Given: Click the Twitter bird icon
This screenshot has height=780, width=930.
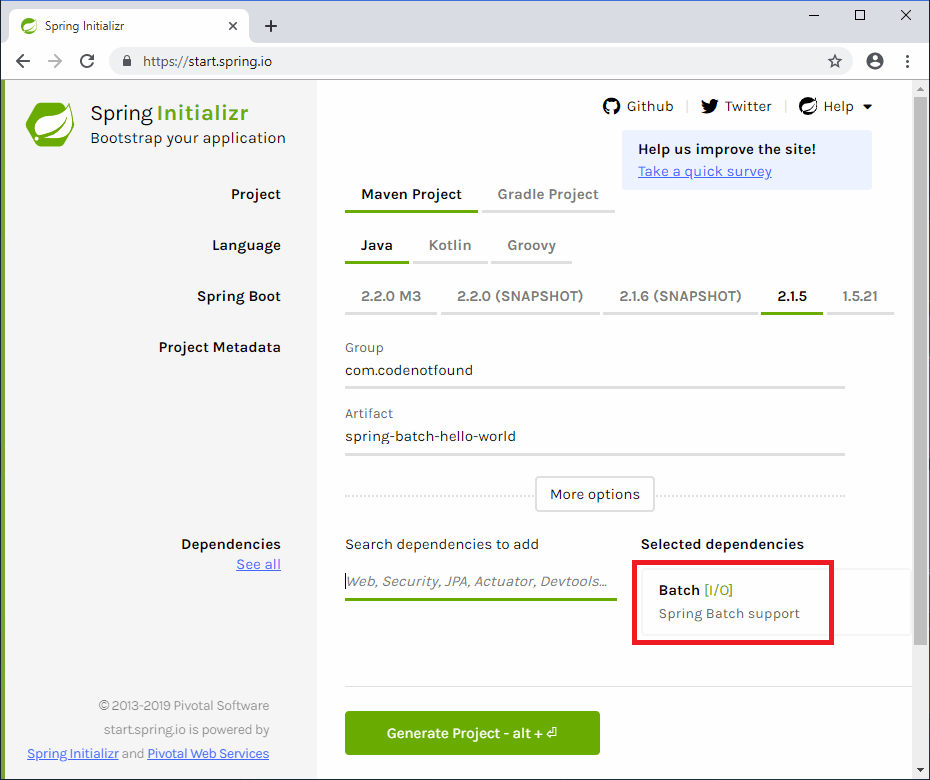Looking at the screenshot, I should tap(710, 106).
